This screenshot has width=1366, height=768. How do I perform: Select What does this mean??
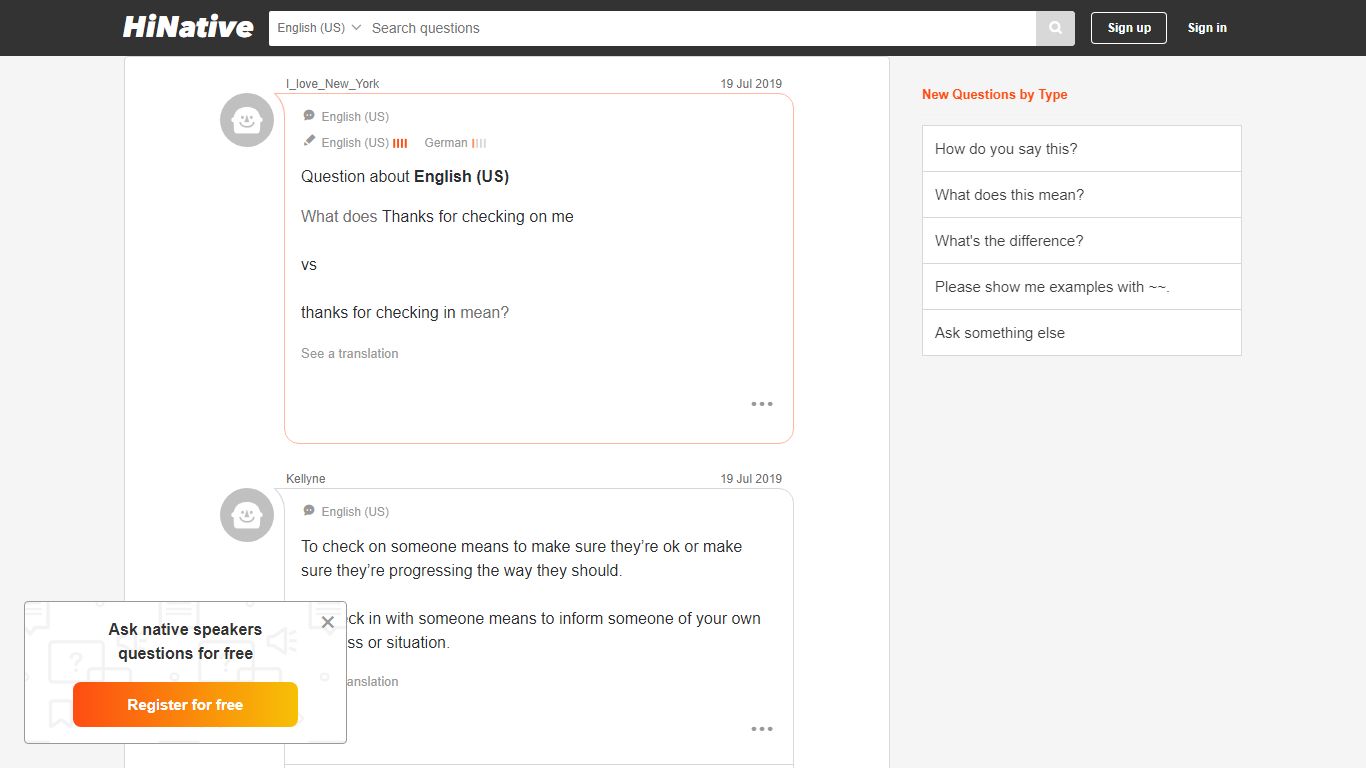[1082, 195]
